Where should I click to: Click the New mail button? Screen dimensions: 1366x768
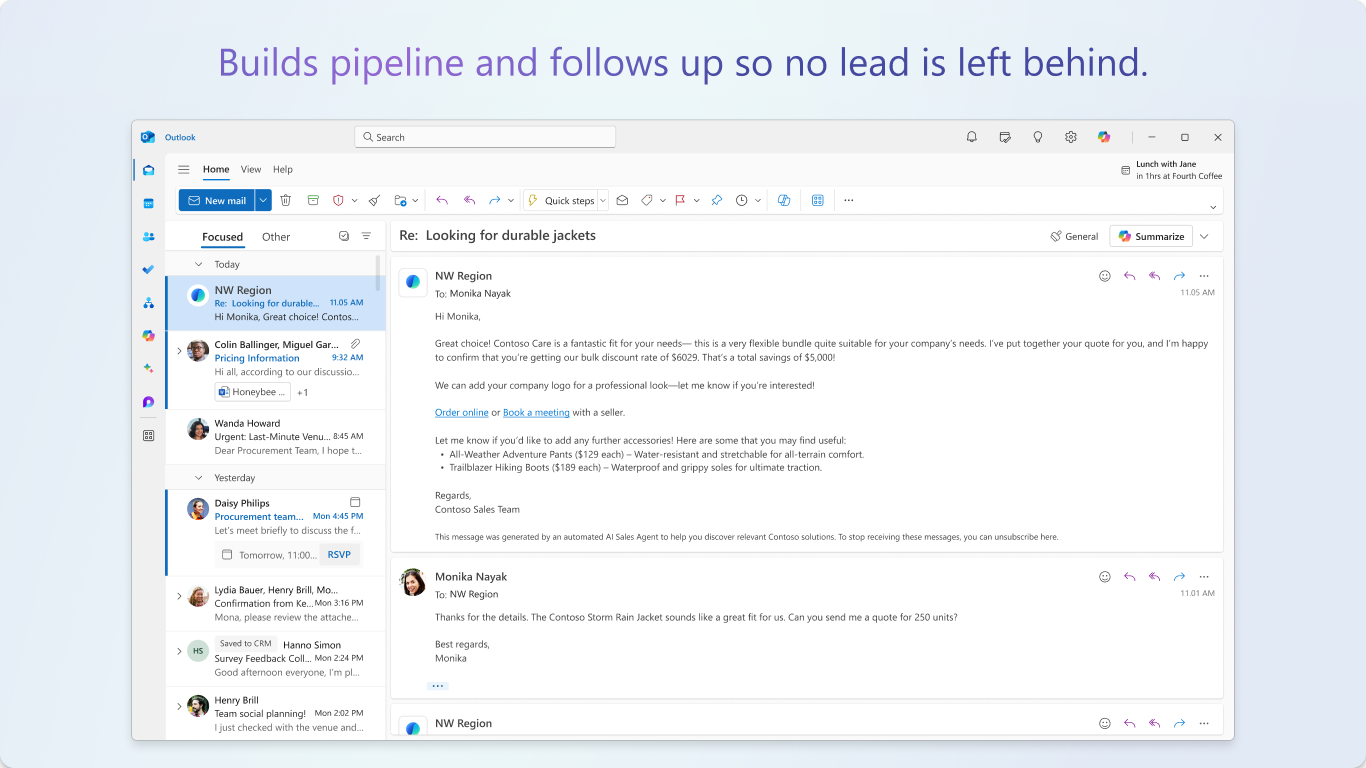click(217, 200)
